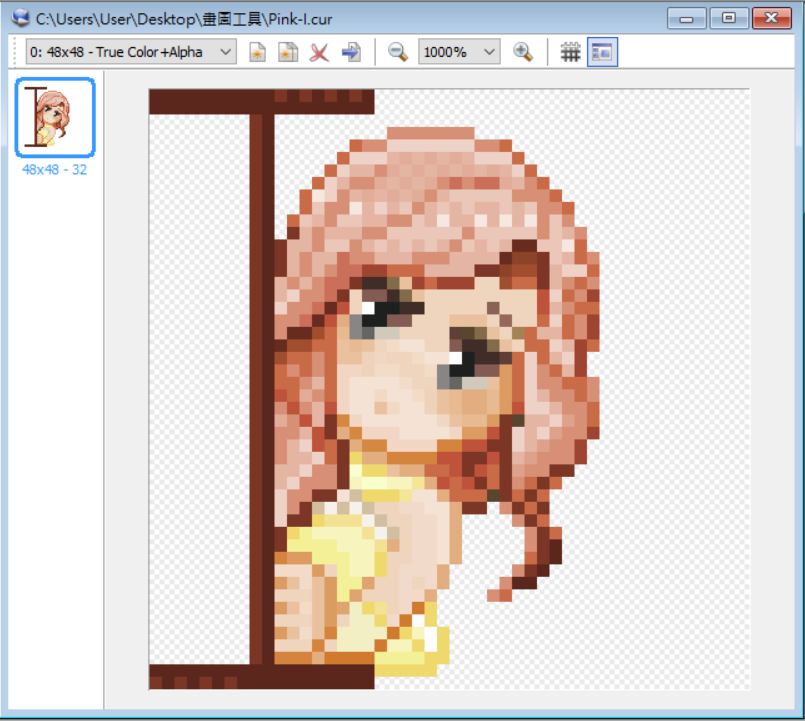
Task: Minimize the Pink-I.cur window
Action: pyautogui.click(x=686, y=19)
